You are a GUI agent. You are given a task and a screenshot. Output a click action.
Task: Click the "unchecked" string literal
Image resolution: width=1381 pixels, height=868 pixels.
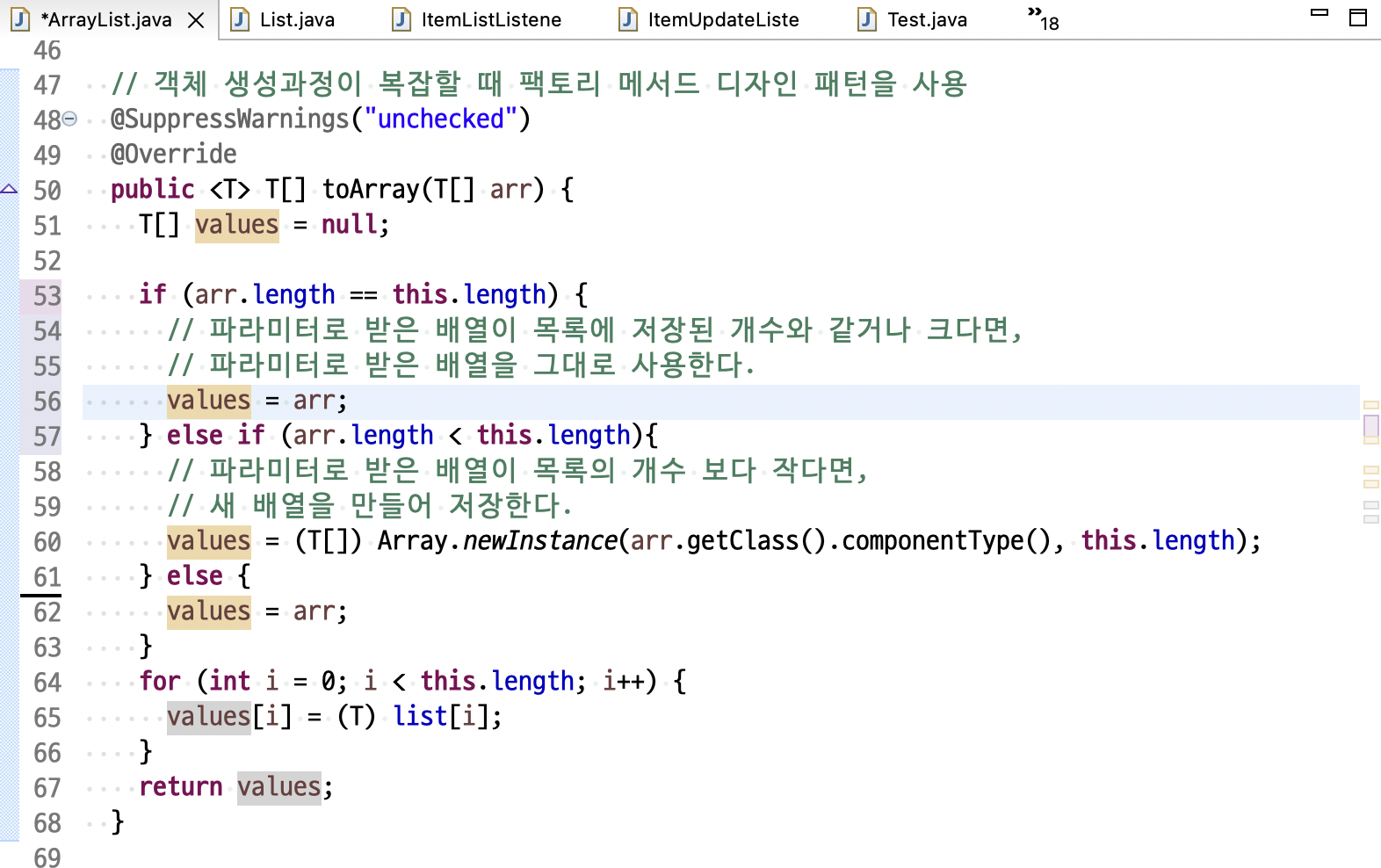pyautogui.click(x=440, y=119)
